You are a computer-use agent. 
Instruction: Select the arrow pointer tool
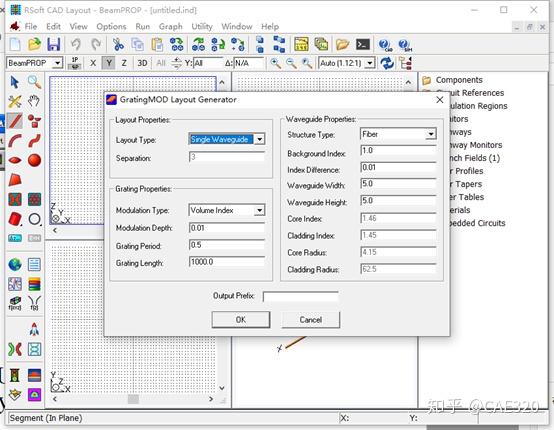15,82
